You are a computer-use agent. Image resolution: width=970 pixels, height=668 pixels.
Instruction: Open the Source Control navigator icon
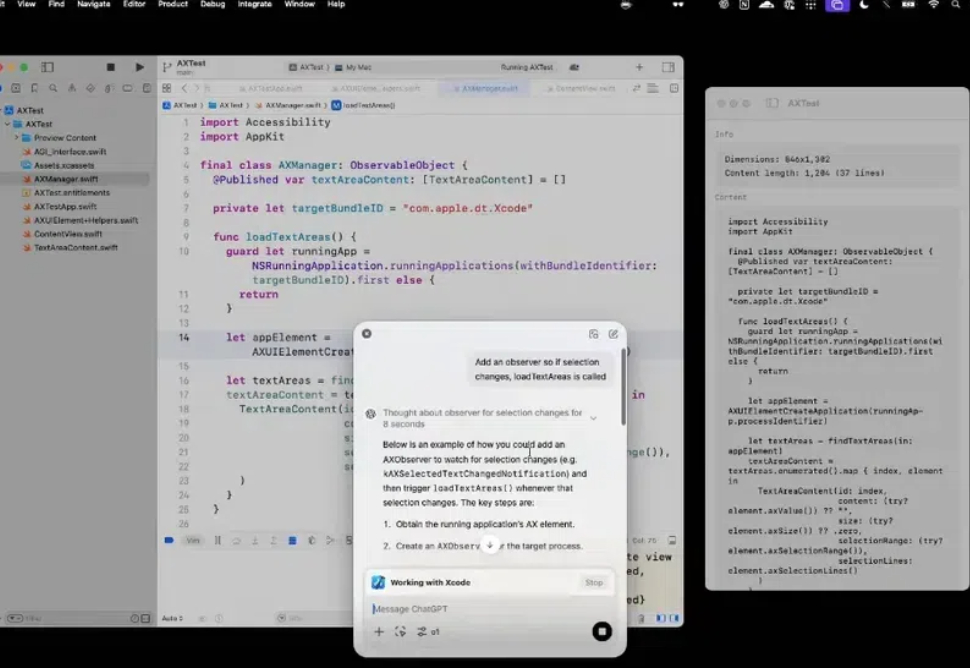coord(16,88)
